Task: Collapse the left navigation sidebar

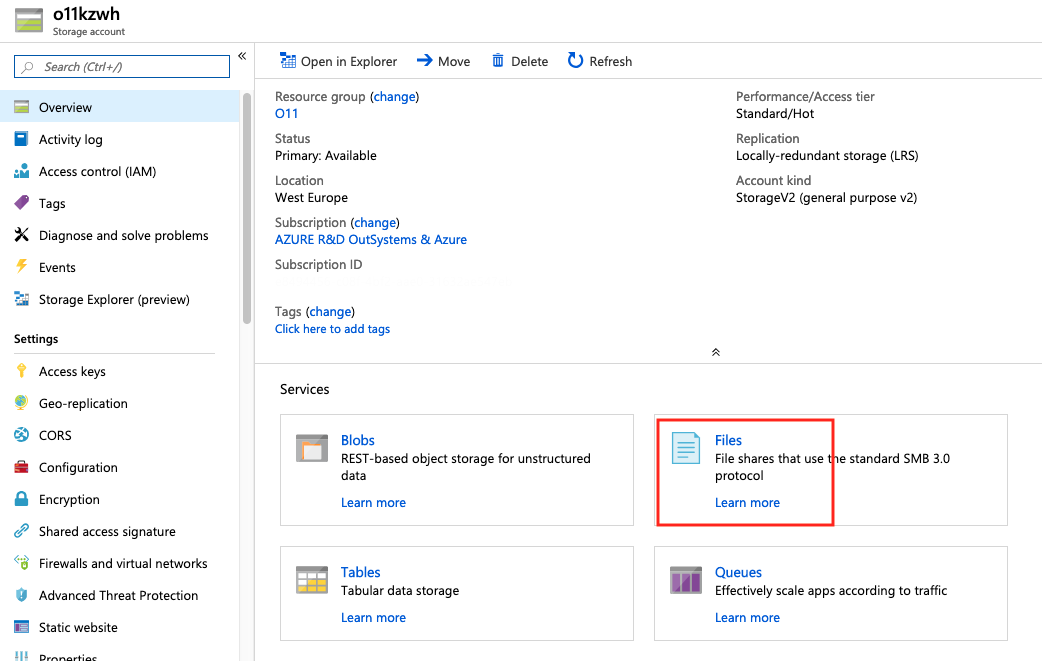Action: [242, 56]
